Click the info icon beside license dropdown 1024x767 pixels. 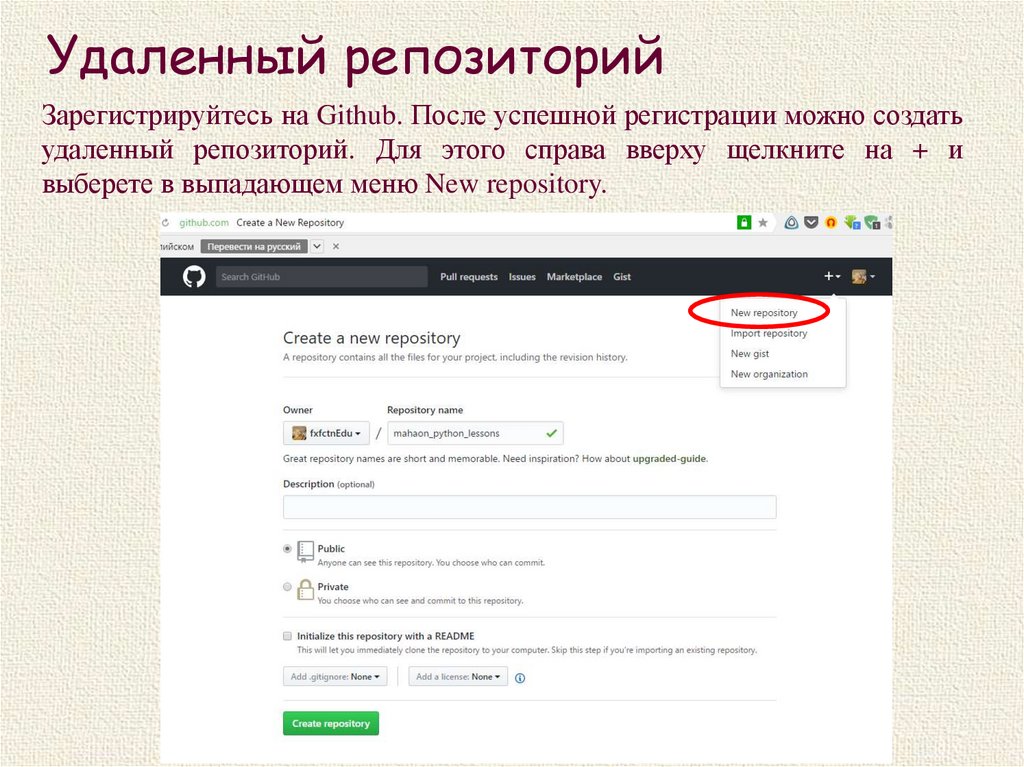pos(520,678)
